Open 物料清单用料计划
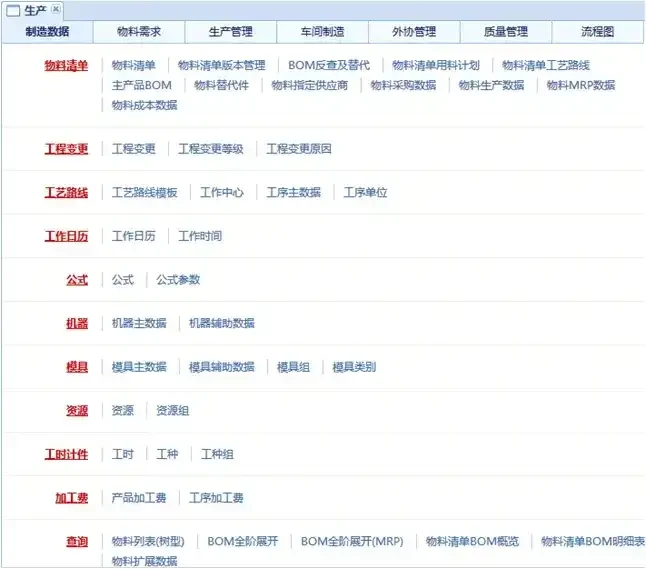This screenshot has width=646, height=569. click(436, 65)
